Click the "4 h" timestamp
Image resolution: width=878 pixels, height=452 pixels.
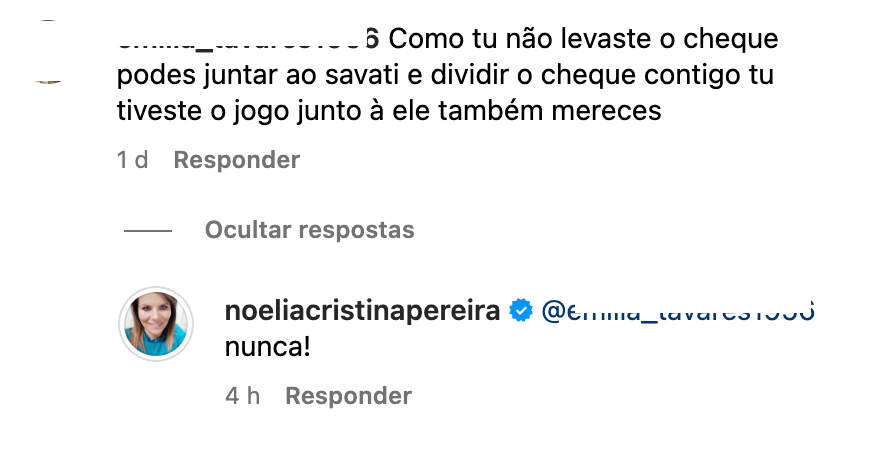tap(243, 396)
